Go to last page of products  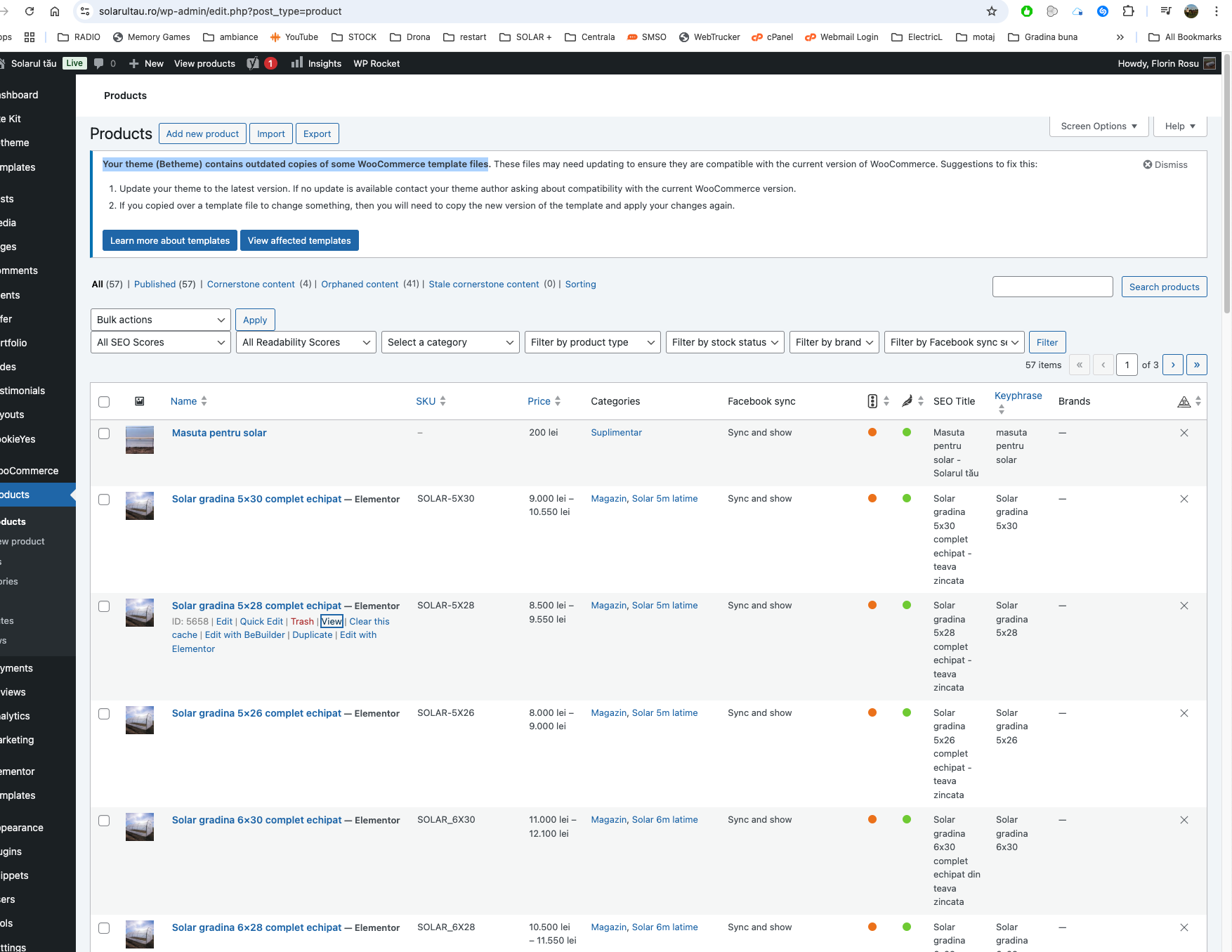(1196, 365)
